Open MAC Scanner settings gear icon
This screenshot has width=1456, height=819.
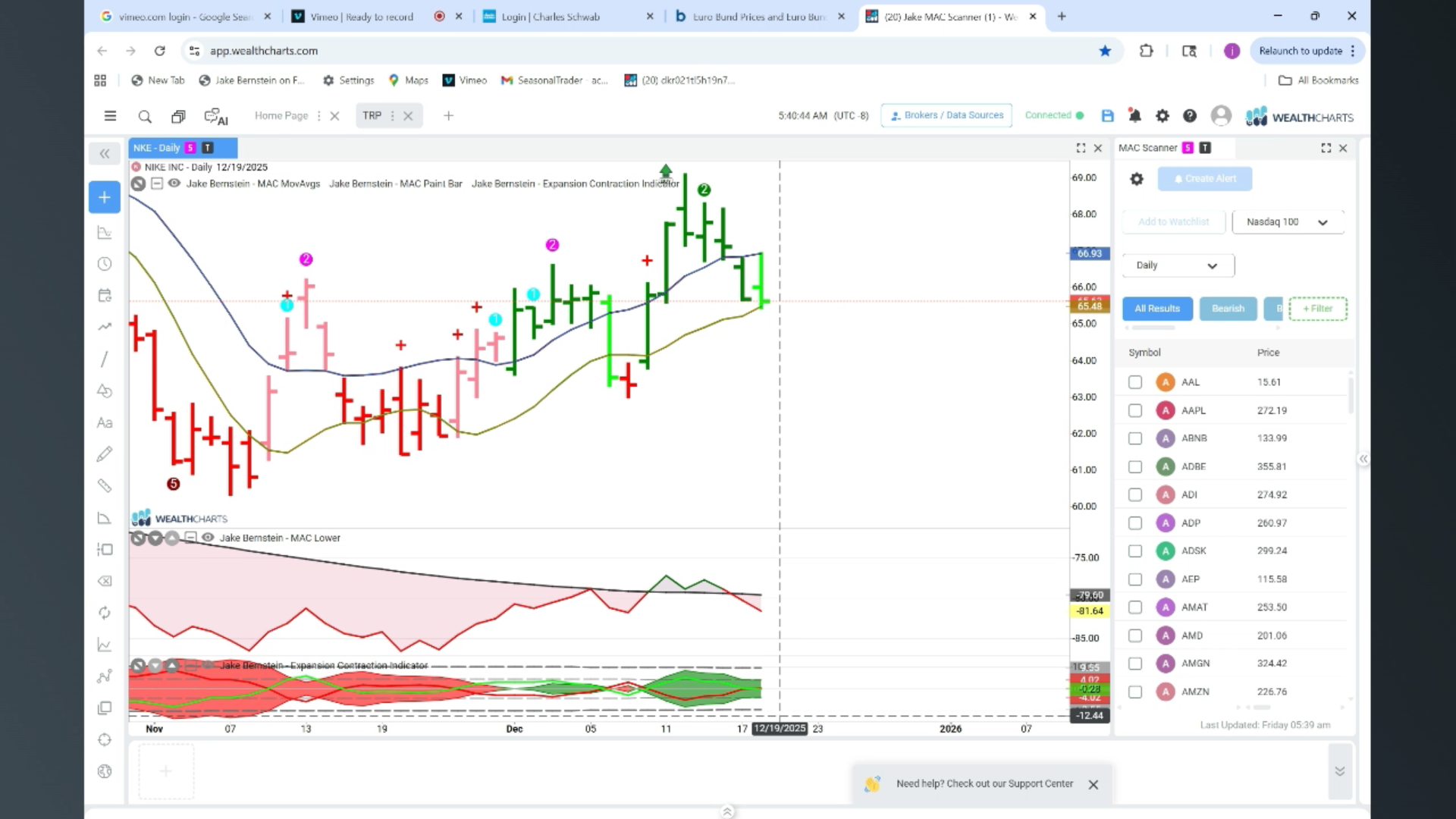[x=1136, y=179]
